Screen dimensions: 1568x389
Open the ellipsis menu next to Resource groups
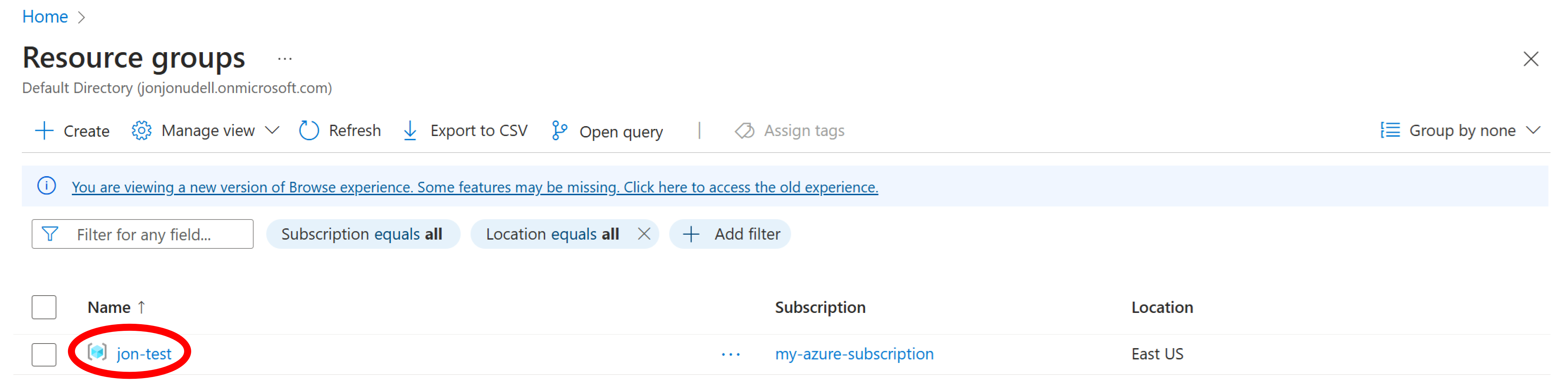coord(285,58)
